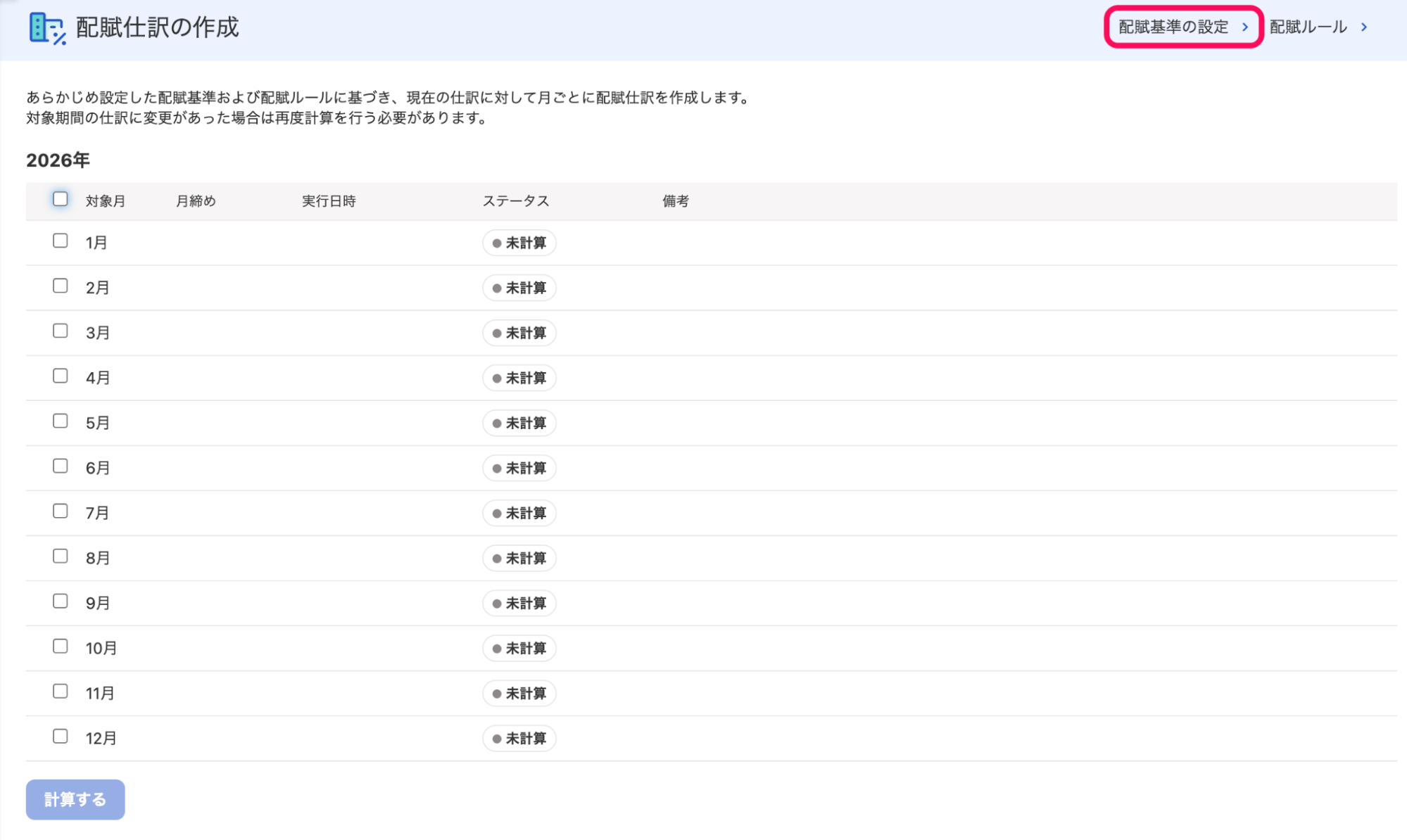Check the 10月 row checkbox
Screen dimensions: 1407x840
(x=61, y=646)
